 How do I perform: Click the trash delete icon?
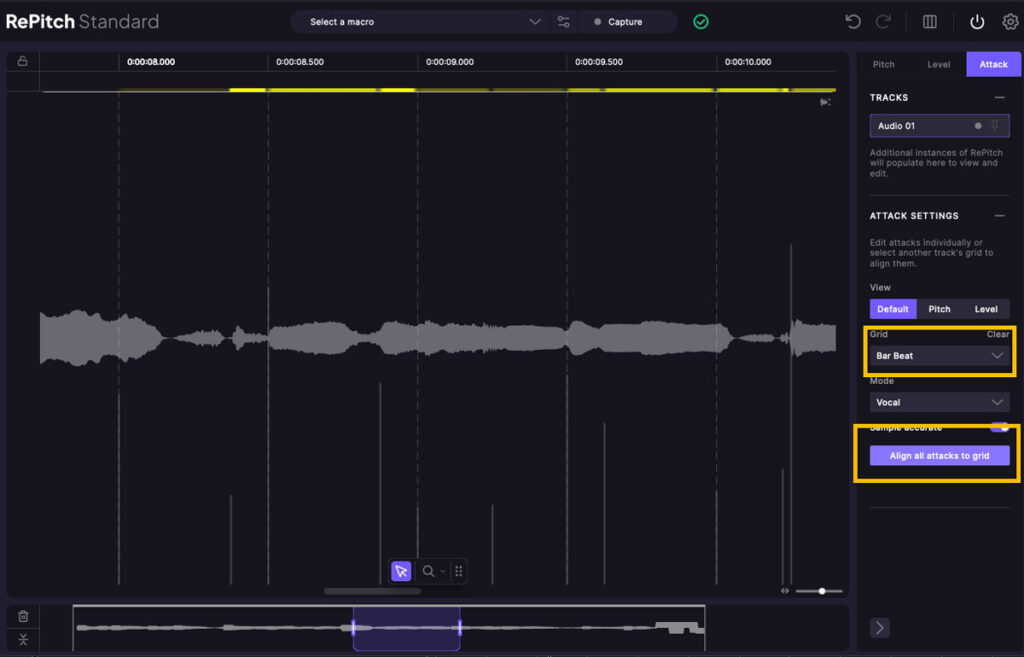click(x=23, y=616)
